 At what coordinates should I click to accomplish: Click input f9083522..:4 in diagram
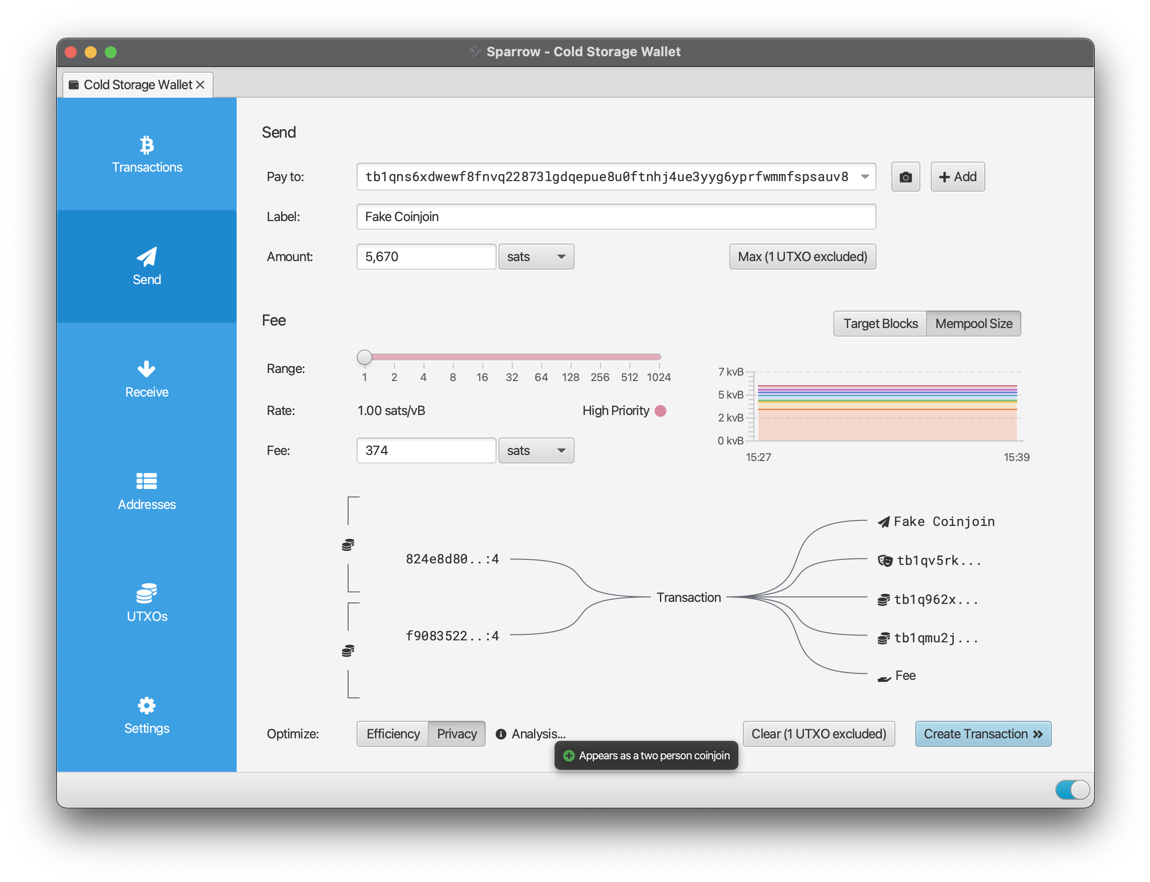coord(453,636)
